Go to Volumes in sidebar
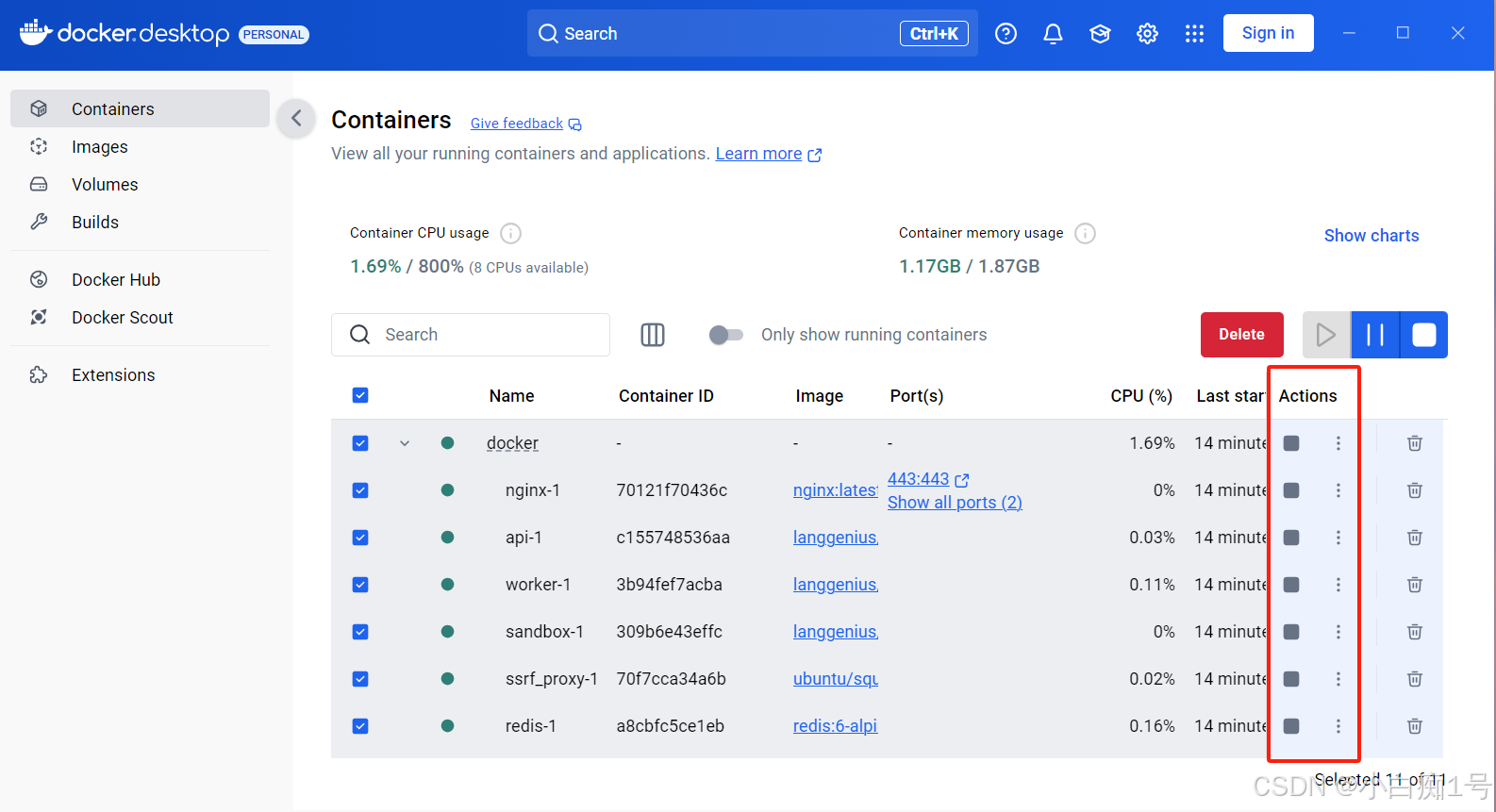The width and height of the screenshot is (1496, 812). 140,185
